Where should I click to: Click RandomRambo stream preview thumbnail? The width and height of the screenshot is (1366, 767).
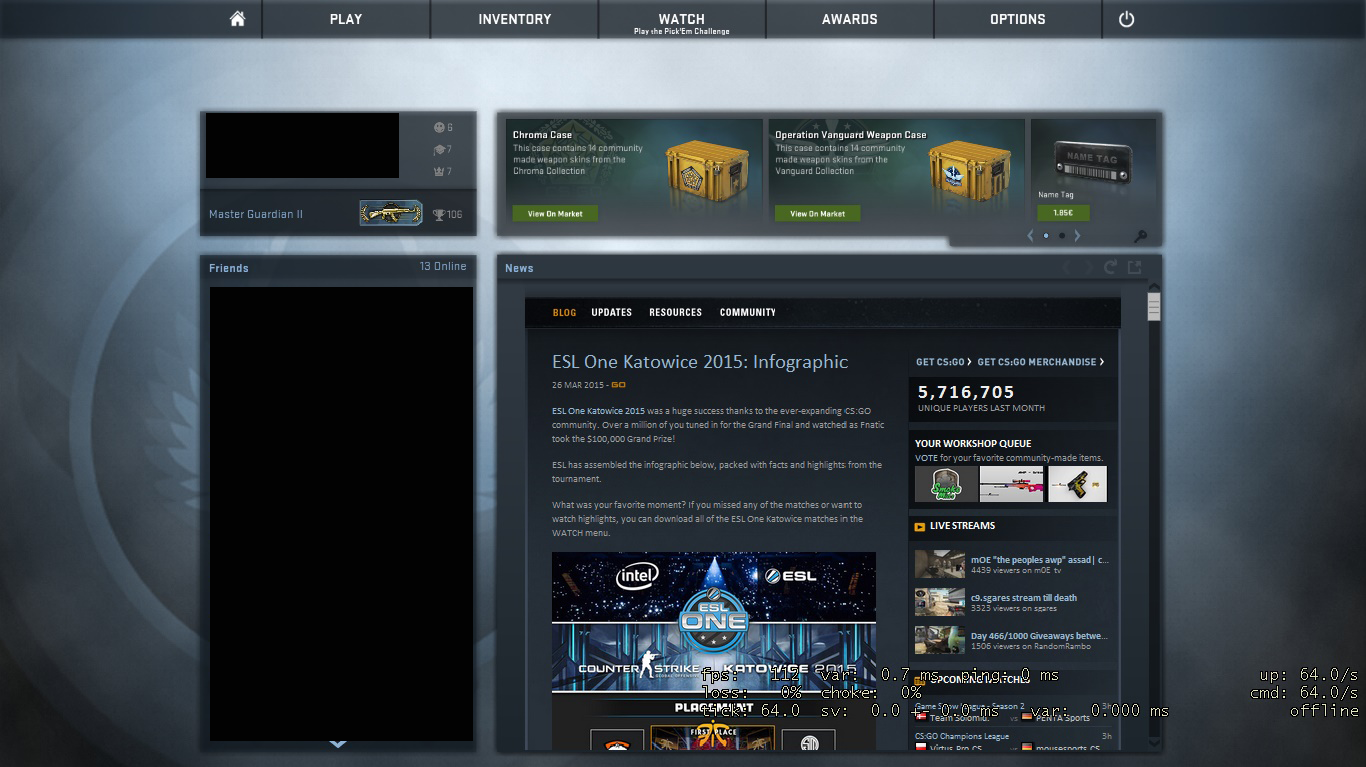(940, 640)
